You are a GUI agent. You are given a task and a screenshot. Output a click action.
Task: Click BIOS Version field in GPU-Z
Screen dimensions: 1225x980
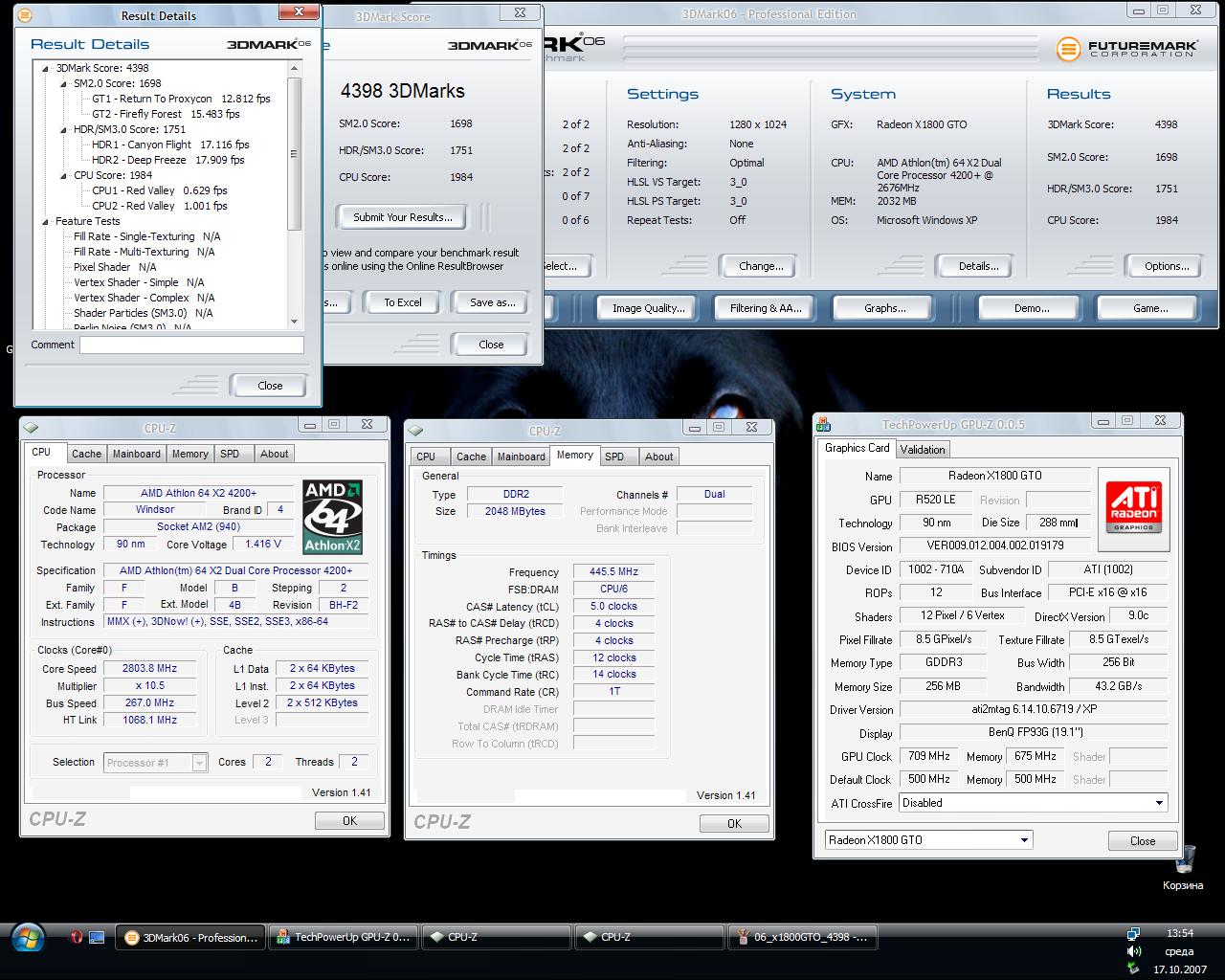coord(995,546)
